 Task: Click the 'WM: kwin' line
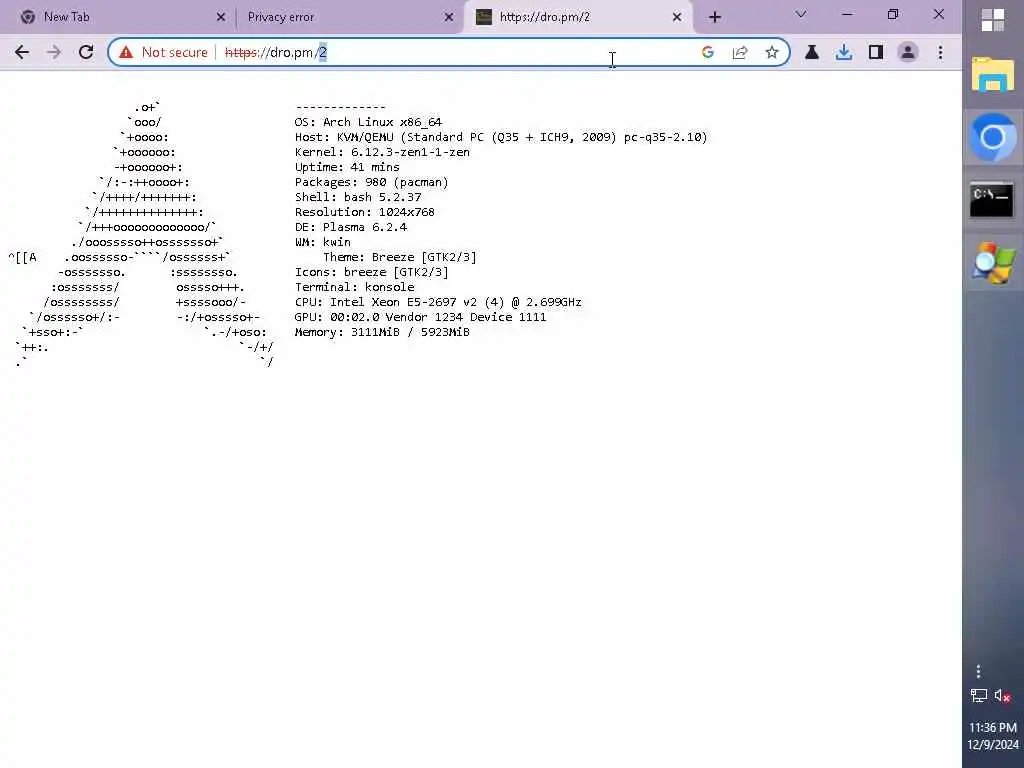pos(323,242)
